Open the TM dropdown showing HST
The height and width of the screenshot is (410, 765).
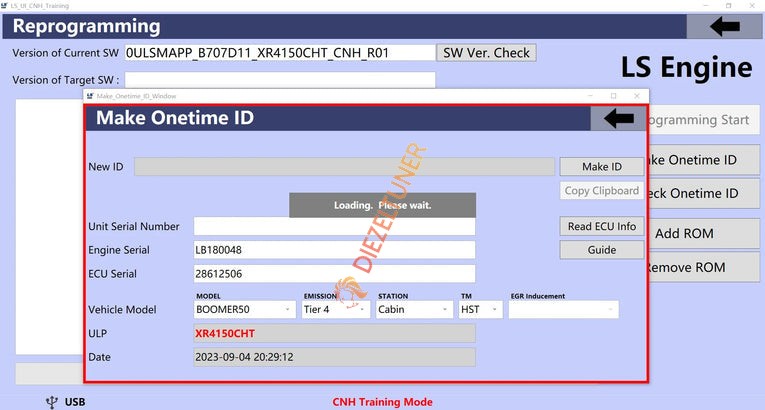point(481,309)
